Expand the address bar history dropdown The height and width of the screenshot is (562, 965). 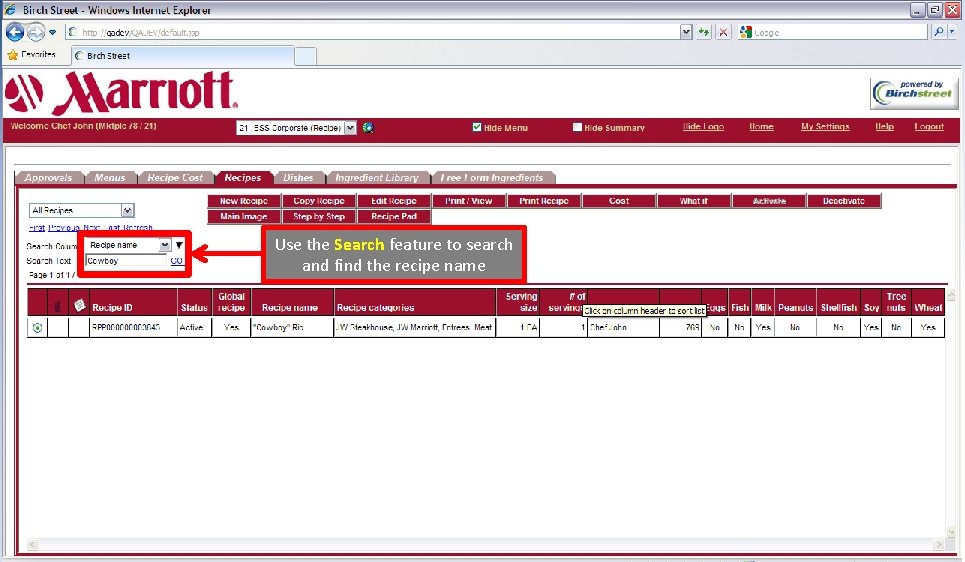[686, 32]
